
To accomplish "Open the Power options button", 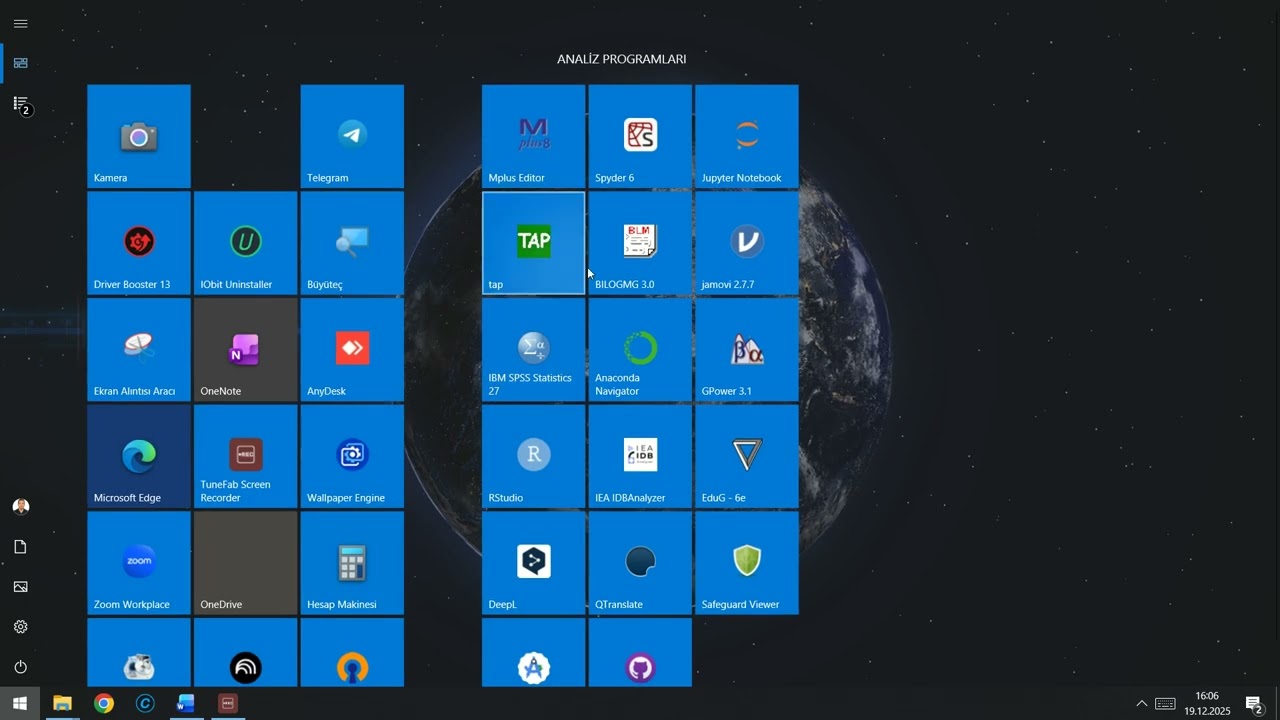I will pos(20,666).
